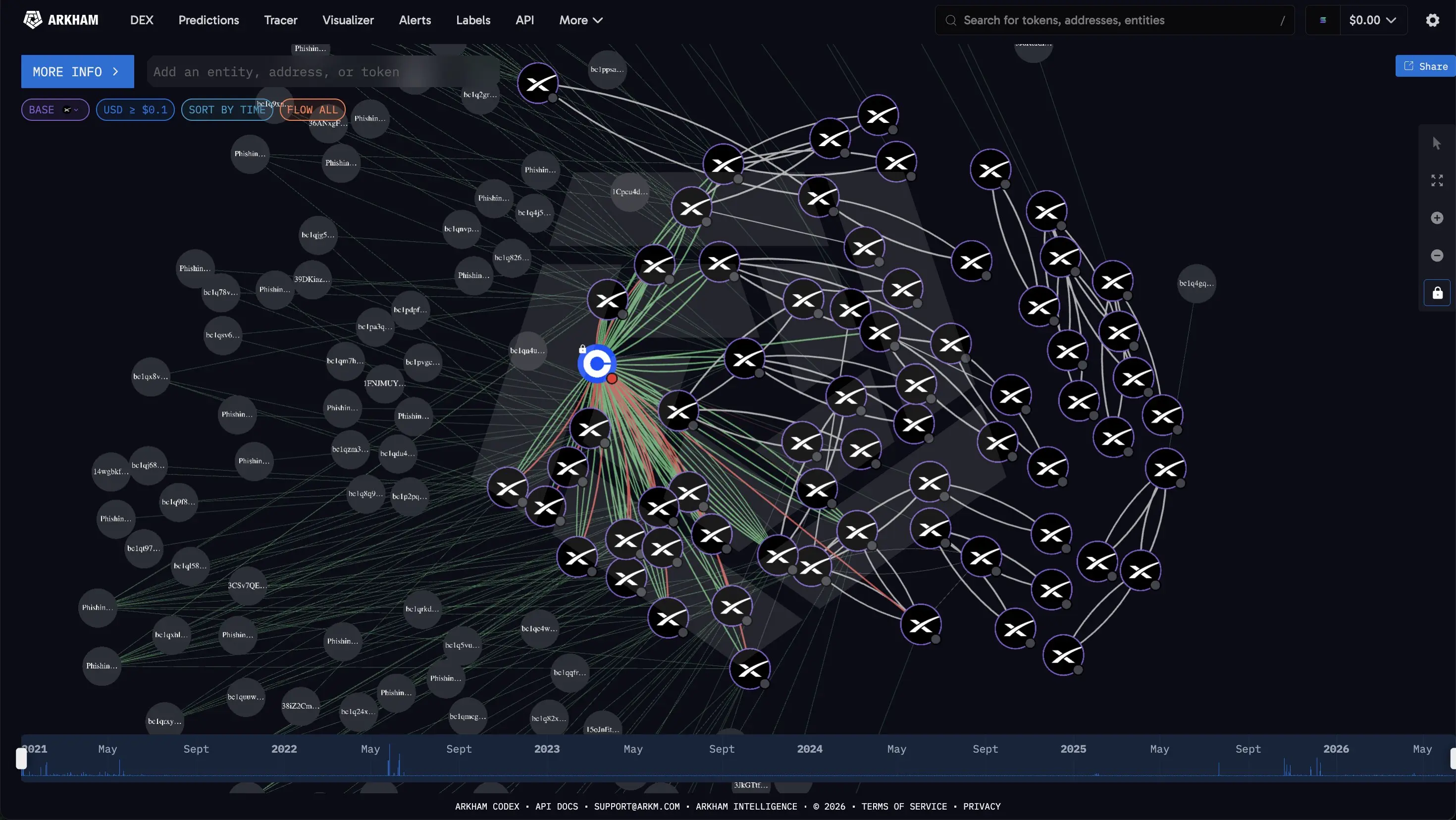This screenshot has width=1456, height=820.
Task: Open ARKHAM CODEX footer link
Action: point(487,807)
